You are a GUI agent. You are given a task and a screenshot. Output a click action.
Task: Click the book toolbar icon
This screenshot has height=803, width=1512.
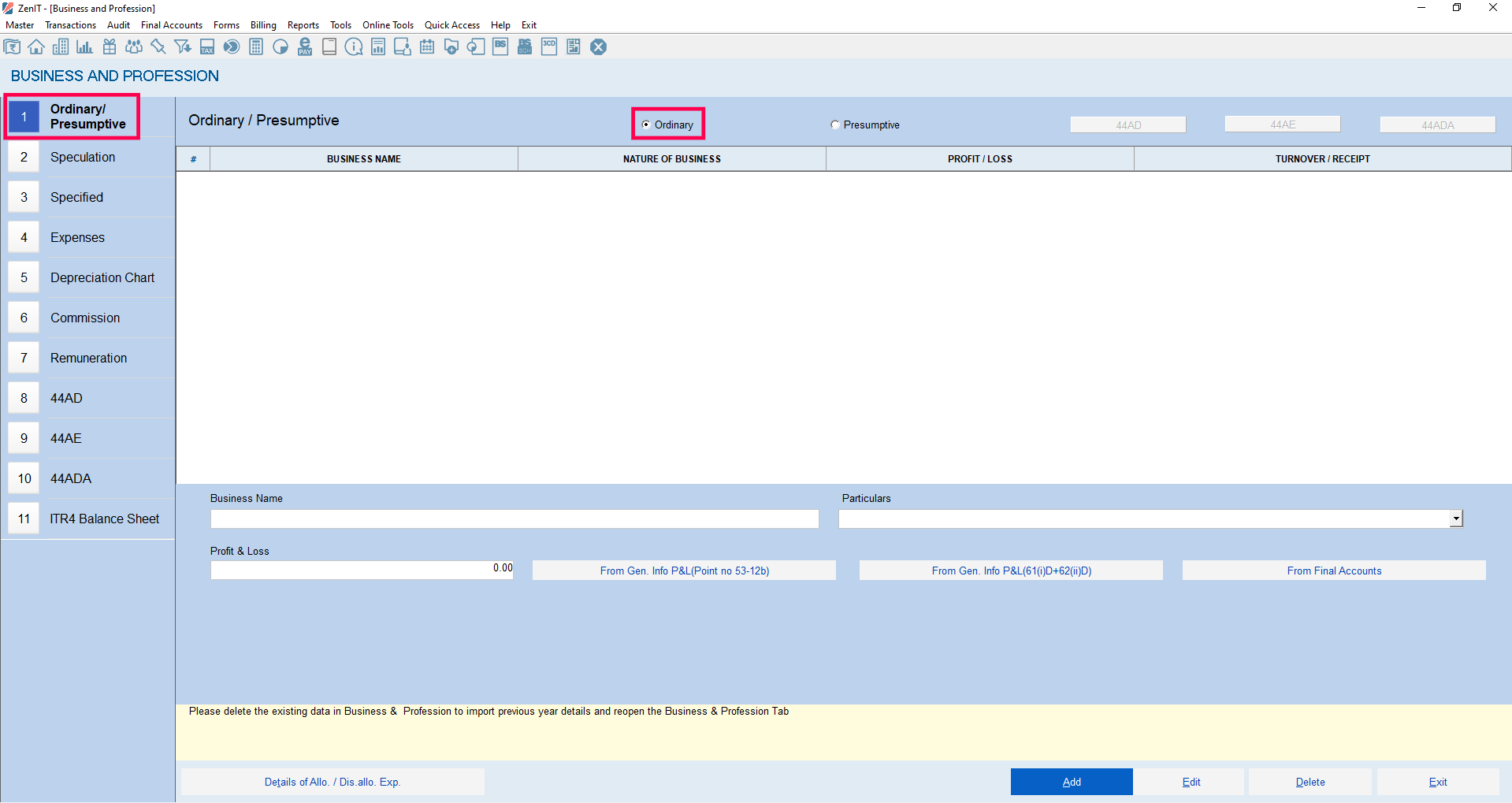pyautogui.click(x=329, y=47)
